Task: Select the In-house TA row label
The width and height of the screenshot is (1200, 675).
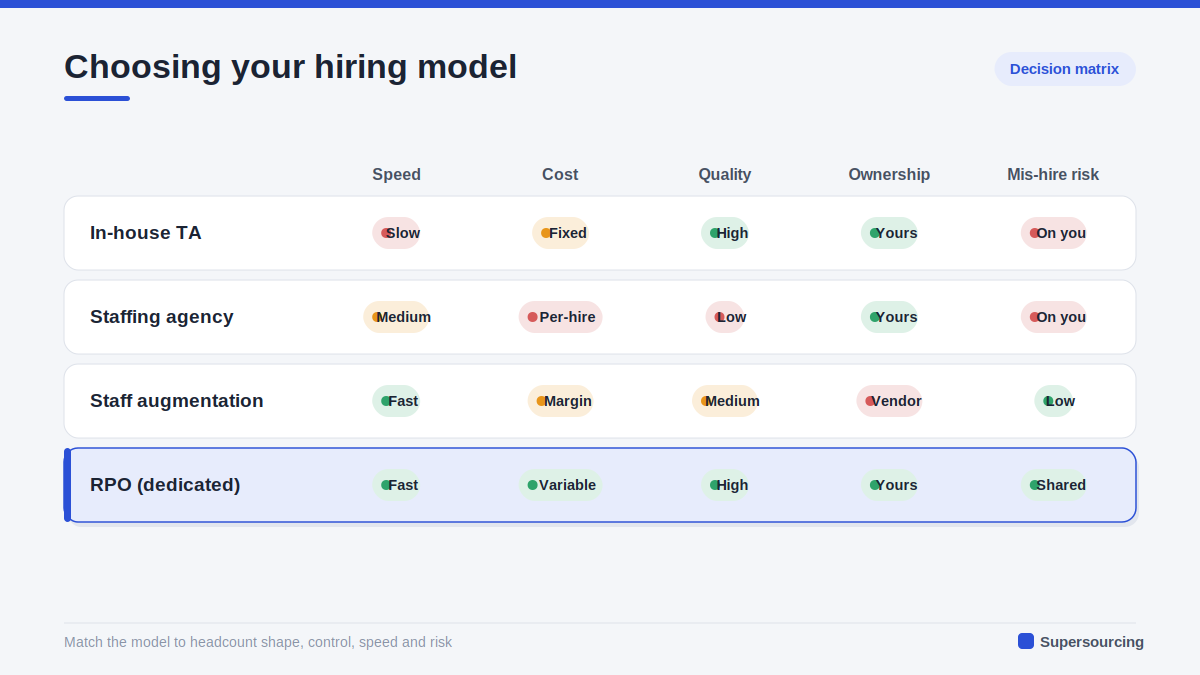Action: [x=146, y=233]
